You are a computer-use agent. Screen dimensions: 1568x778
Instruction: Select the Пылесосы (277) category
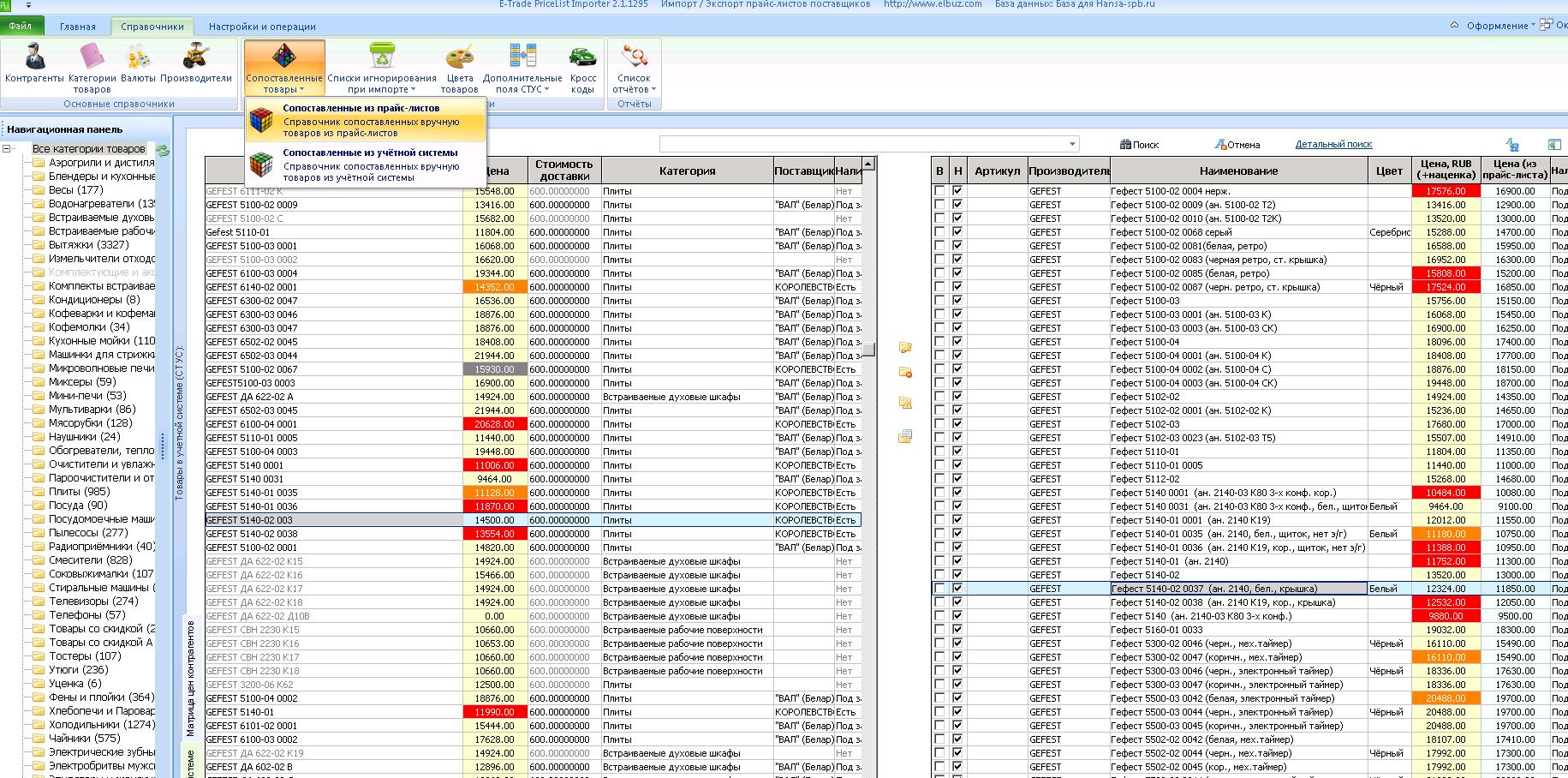[88, 533]
